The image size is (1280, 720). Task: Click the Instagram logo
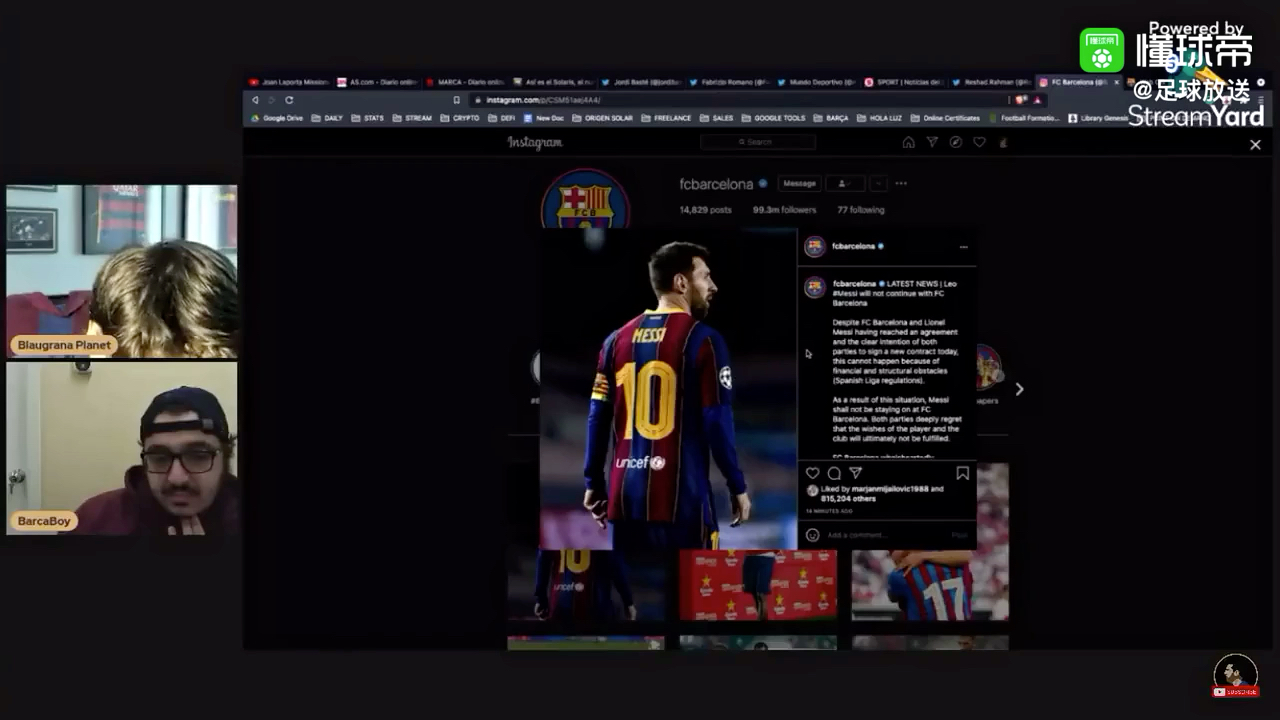click(x=535, y=142)
